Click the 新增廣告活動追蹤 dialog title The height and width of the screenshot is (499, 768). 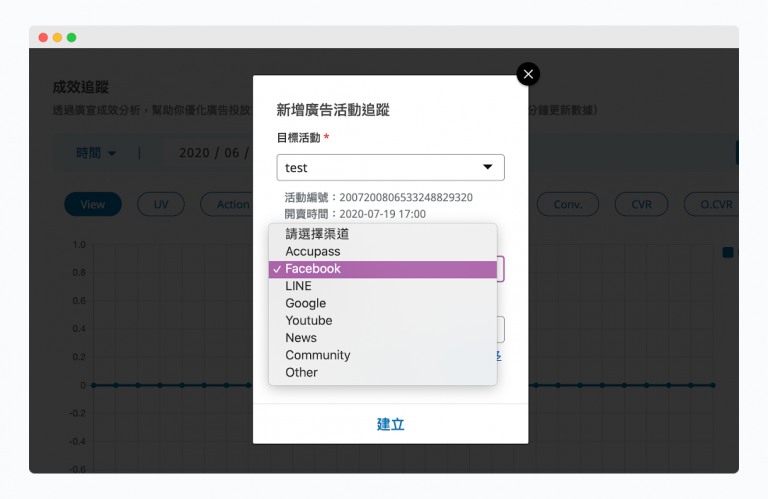[x=333, y=110]
